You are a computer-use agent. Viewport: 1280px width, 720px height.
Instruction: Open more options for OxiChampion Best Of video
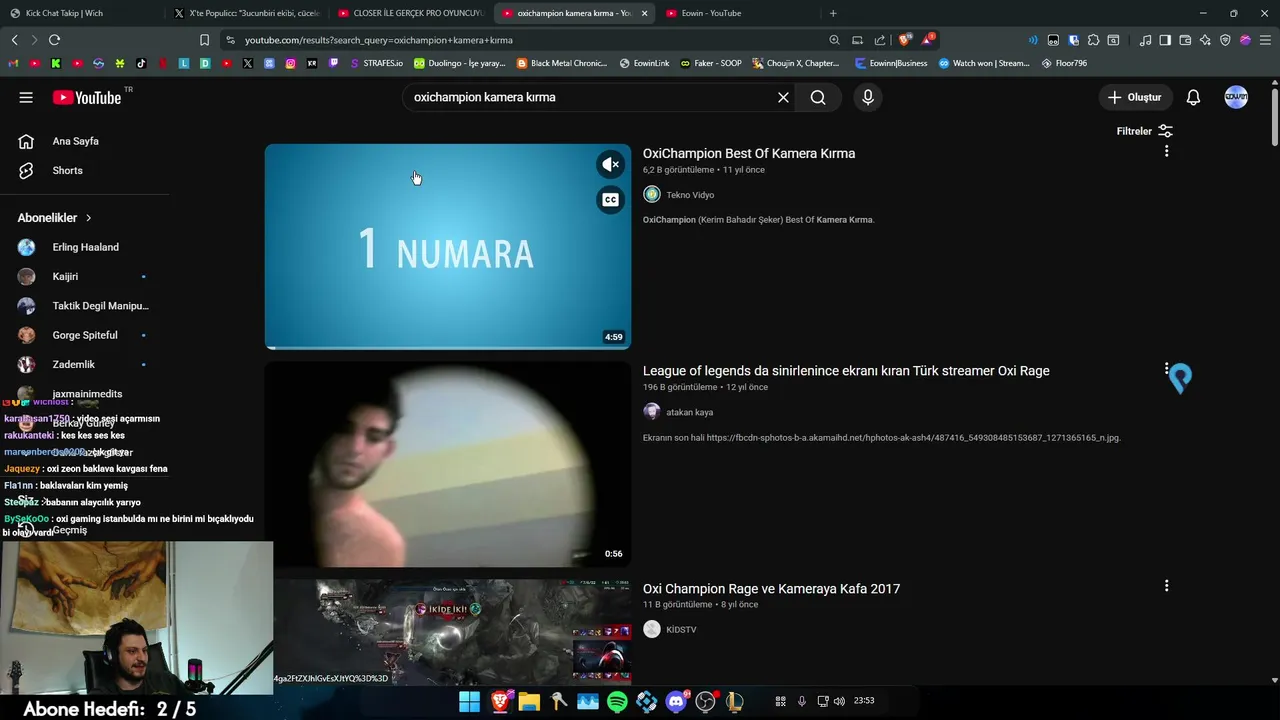pos(1166,151)
